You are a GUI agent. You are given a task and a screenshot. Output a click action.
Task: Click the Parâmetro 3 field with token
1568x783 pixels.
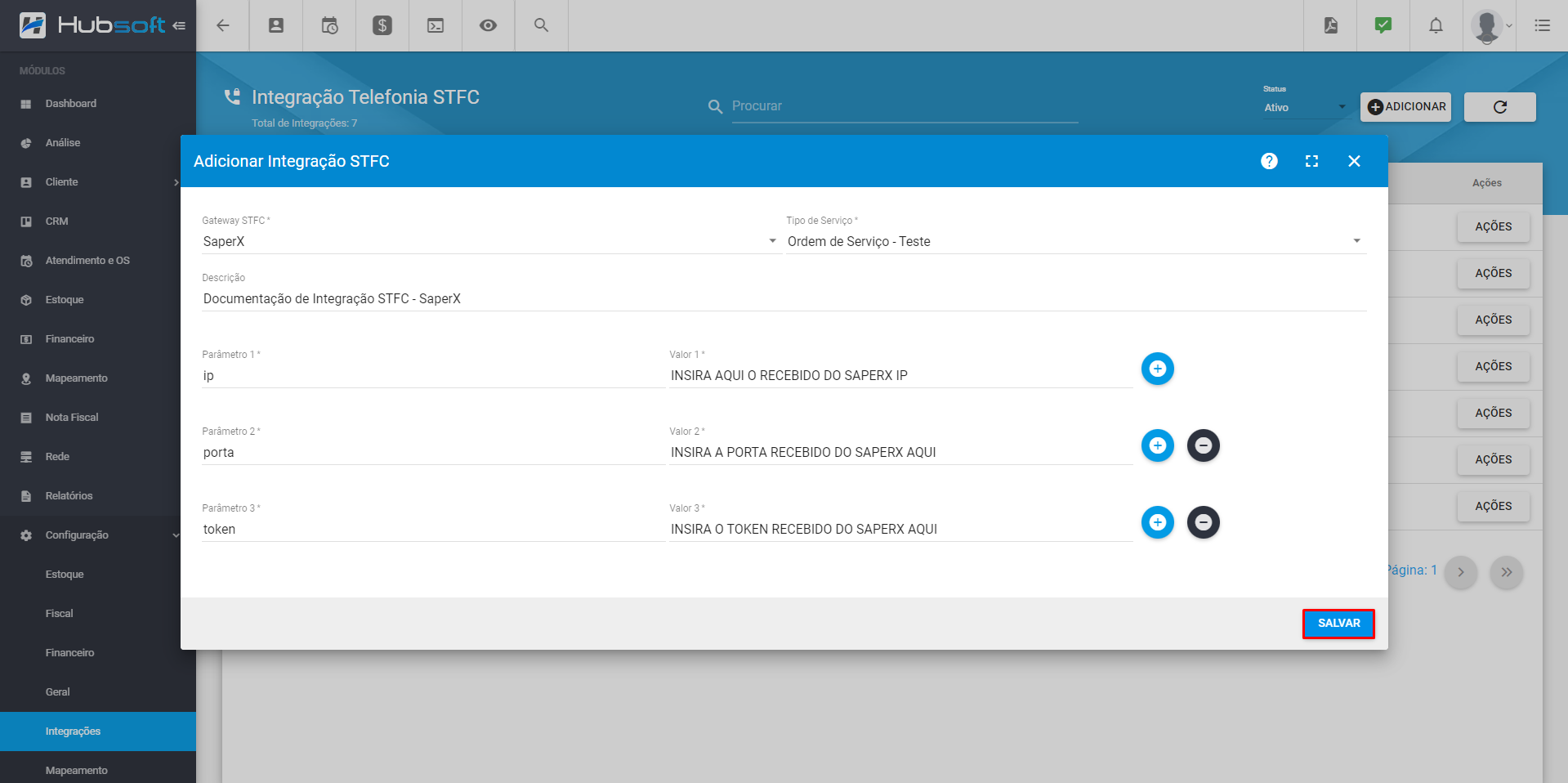pos(433,530)
